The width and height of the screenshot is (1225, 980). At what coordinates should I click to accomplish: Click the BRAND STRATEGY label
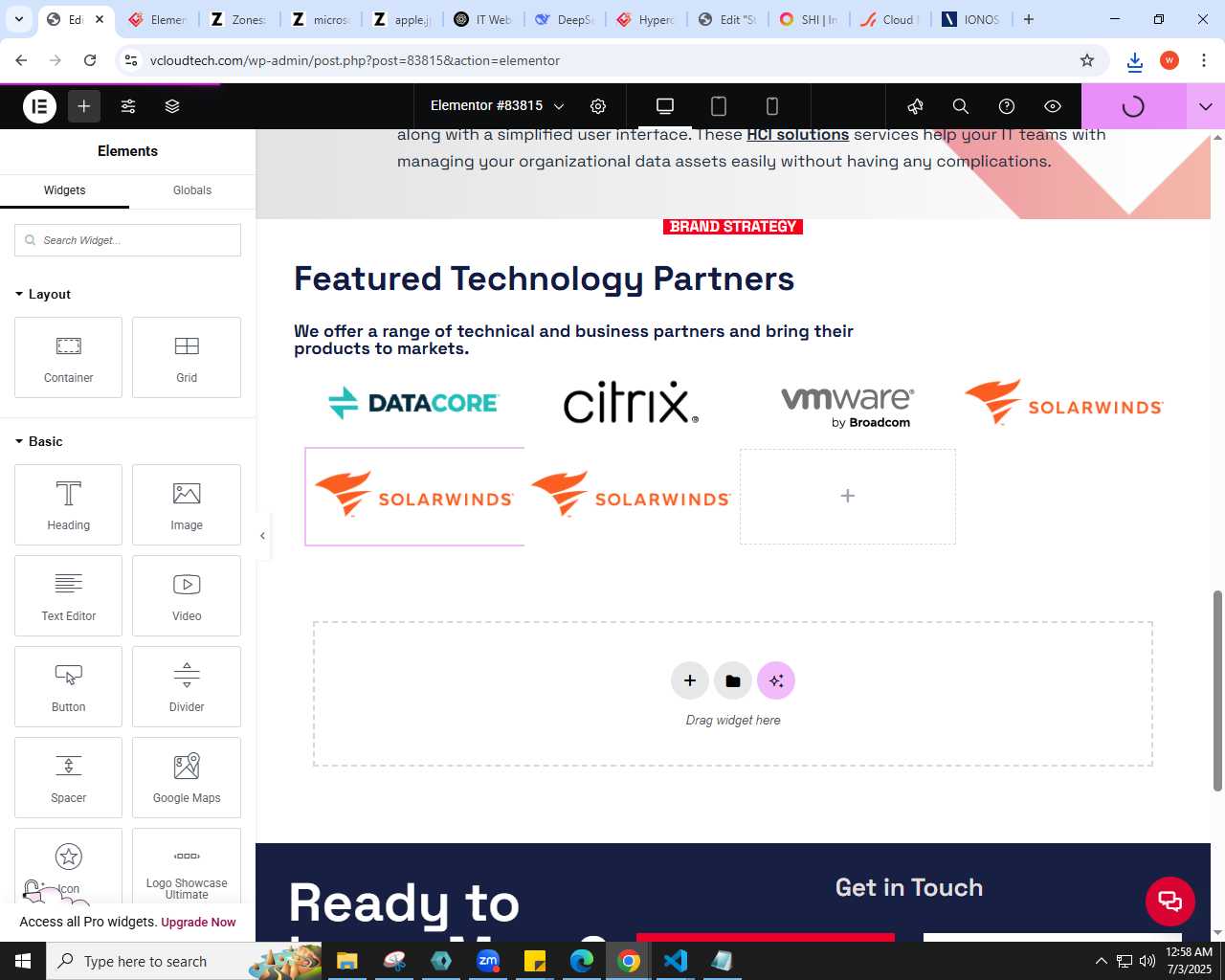(733, 227)
